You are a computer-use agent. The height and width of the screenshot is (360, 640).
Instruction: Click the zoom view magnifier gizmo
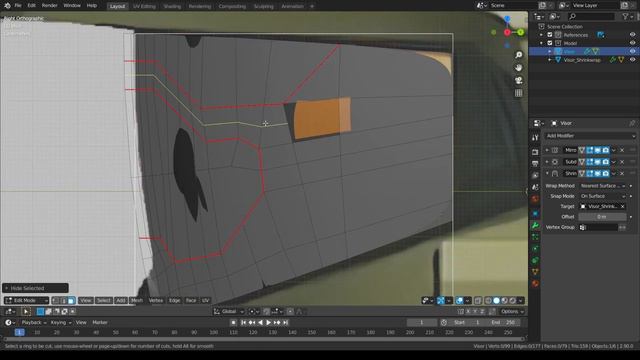click(x=518, y=55)
